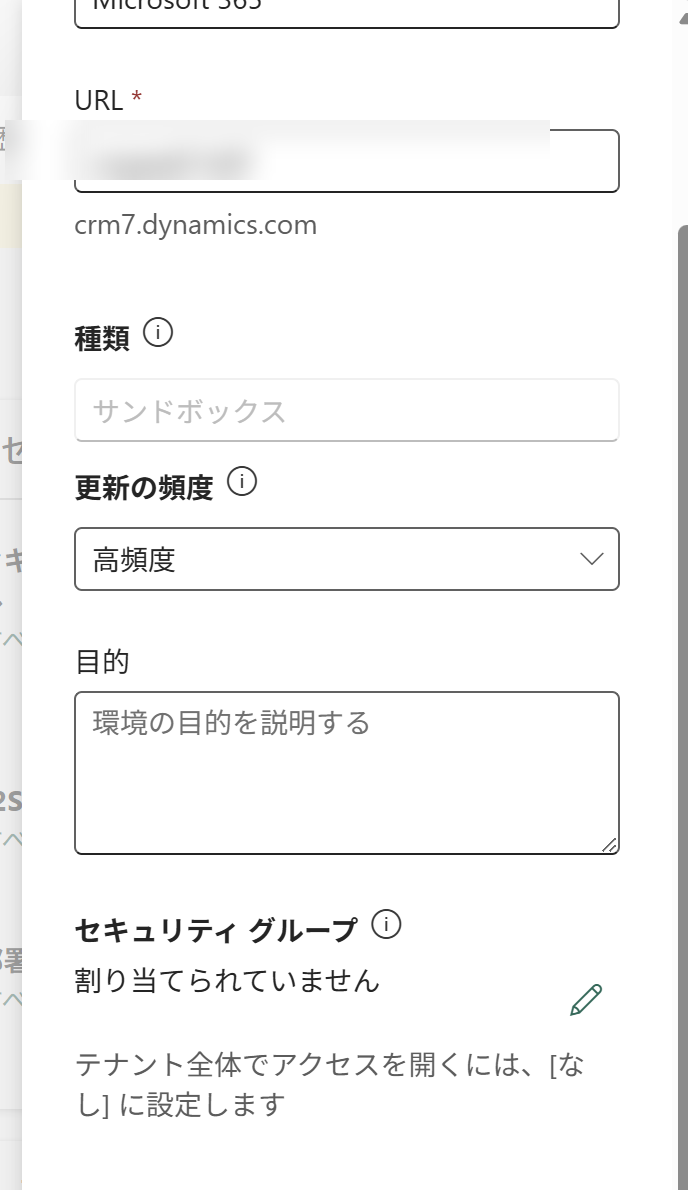Click the info icon beside 種類
The image size is (688, 1190).
(x=158, y=332)
